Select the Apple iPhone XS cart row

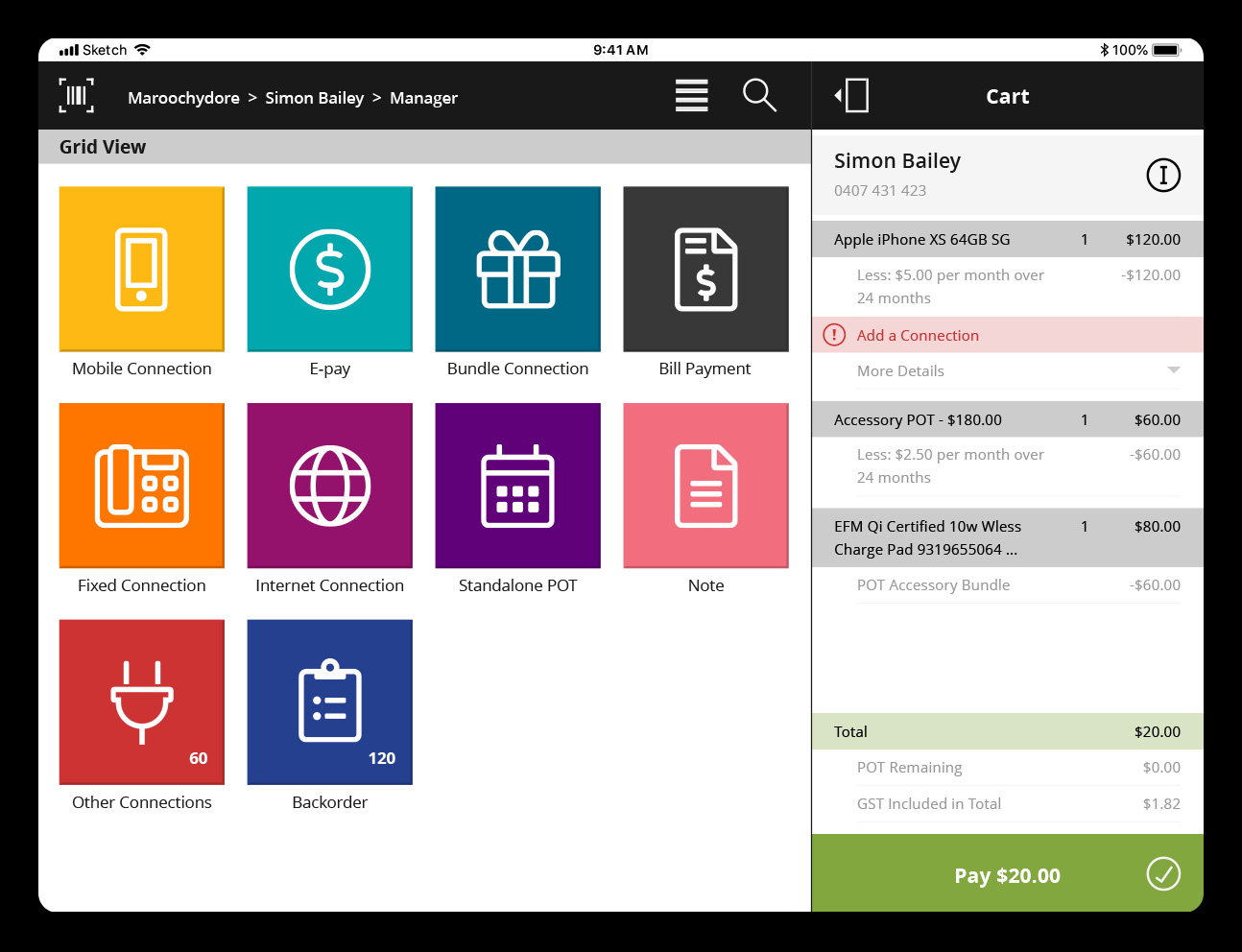1007,240
